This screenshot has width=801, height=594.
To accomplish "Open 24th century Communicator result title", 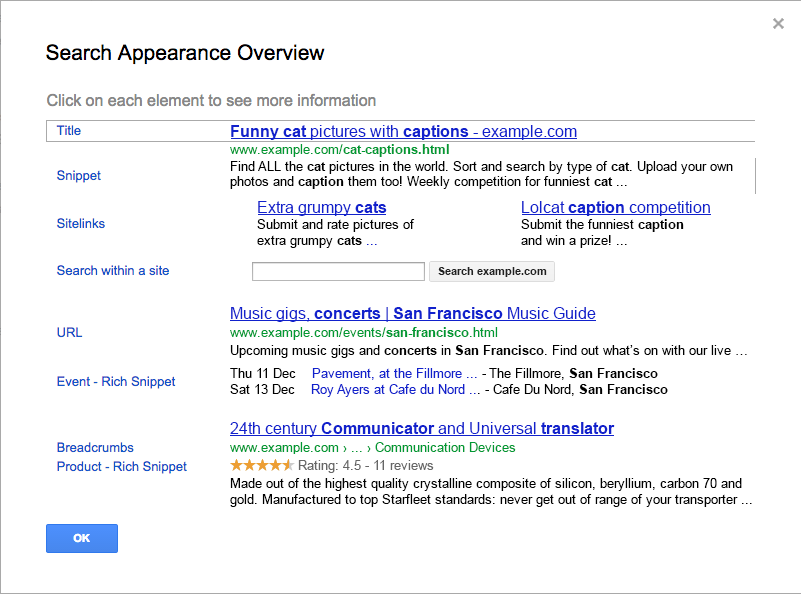I will [421, 429].
